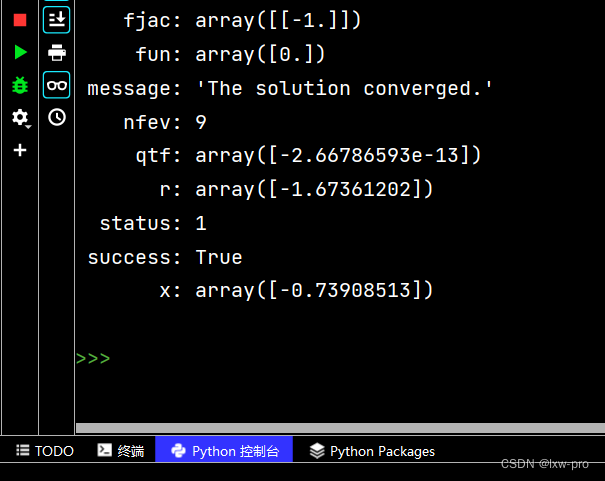Click the terminal icon beside 终端
This screenshot has height=481, width=605.
click(x=105, y=450)
